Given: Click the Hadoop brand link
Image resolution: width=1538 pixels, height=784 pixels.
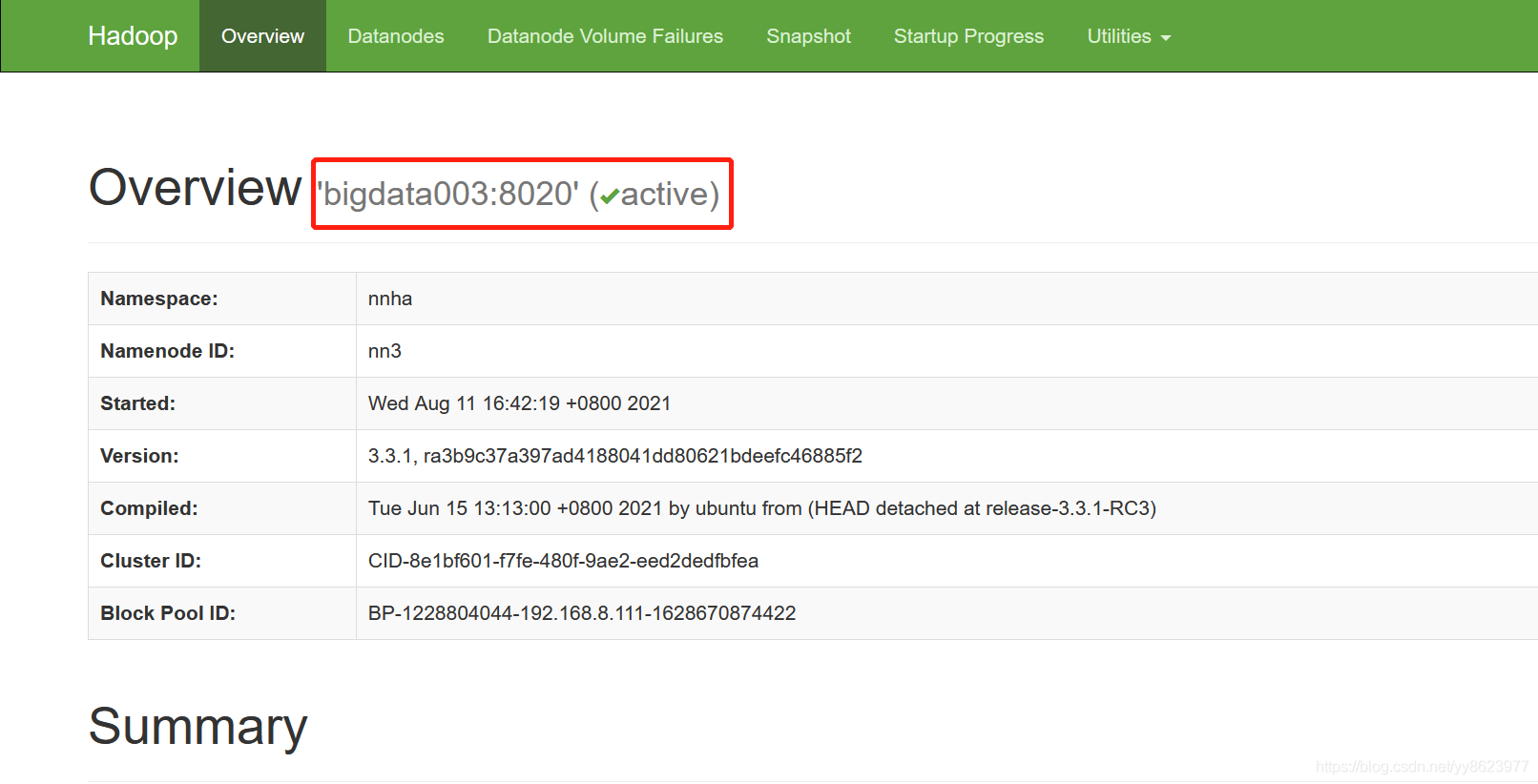Looking at the screenshot, I should point(133,36).
